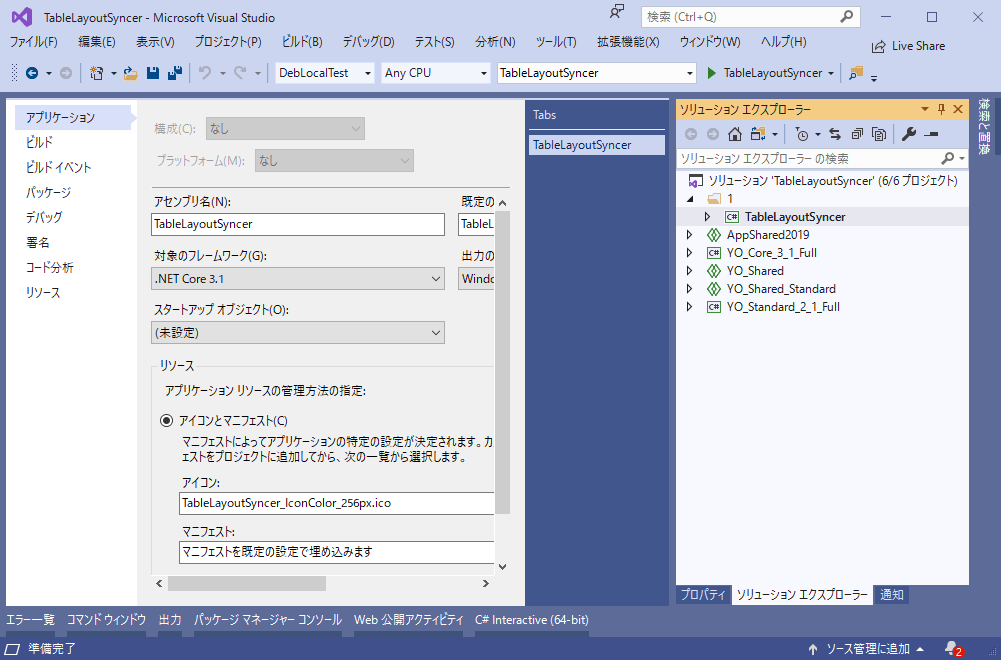Start debugging with the green play icon
Viewport: 1001px width, 660px height.
click(711, 73)
